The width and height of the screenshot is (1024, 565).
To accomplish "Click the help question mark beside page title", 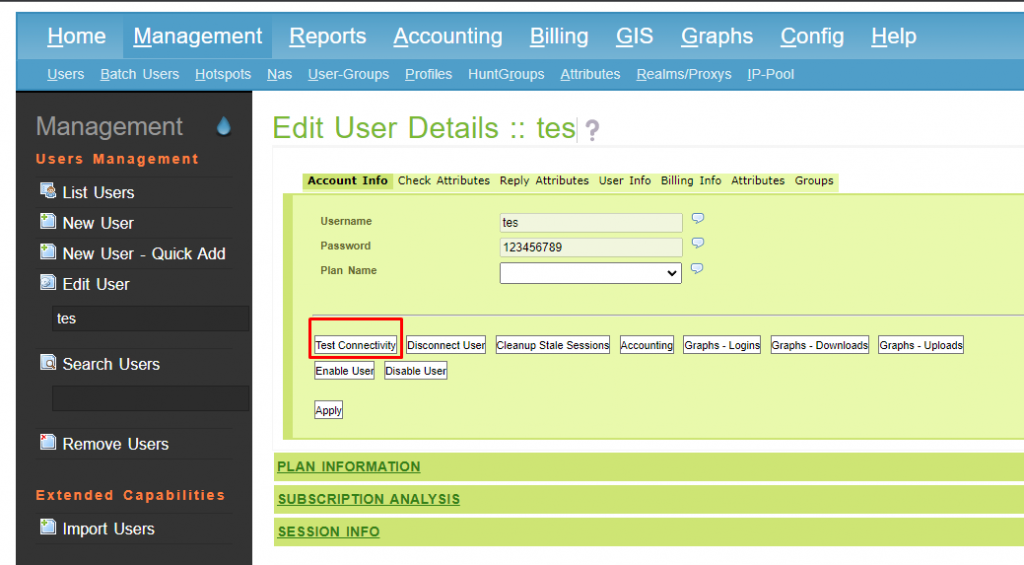I will pyautogui.click(x=592, y=131).
